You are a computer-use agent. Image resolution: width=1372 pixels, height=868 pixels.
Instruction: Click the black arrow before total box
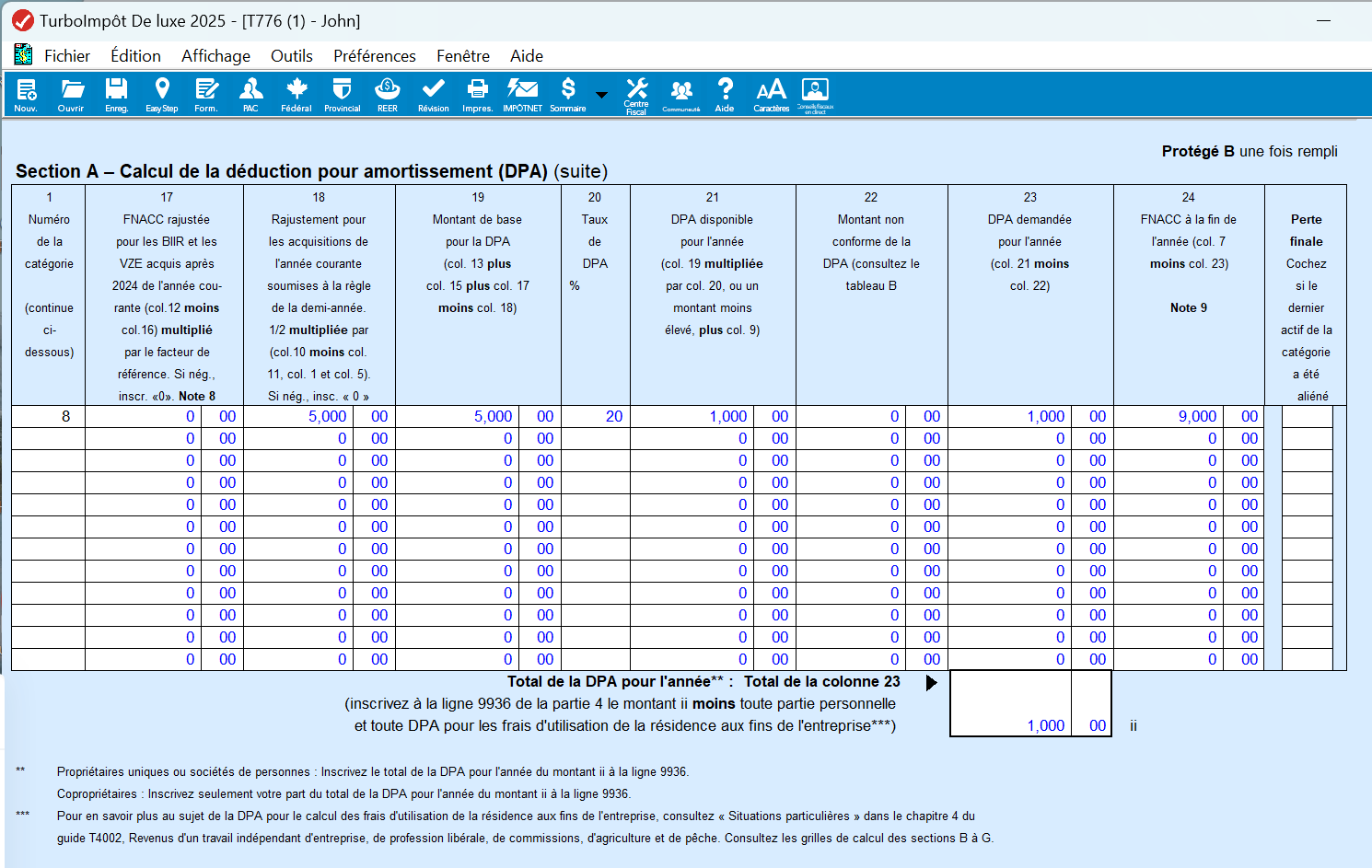(931, 682)
